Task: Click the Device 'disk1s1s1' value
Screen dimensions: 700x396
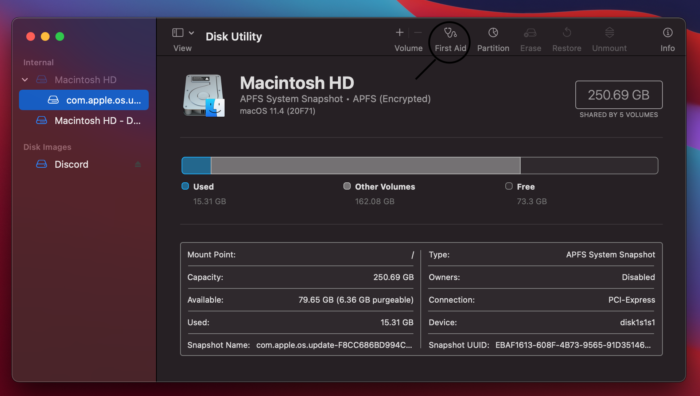Action: [638, 322]
